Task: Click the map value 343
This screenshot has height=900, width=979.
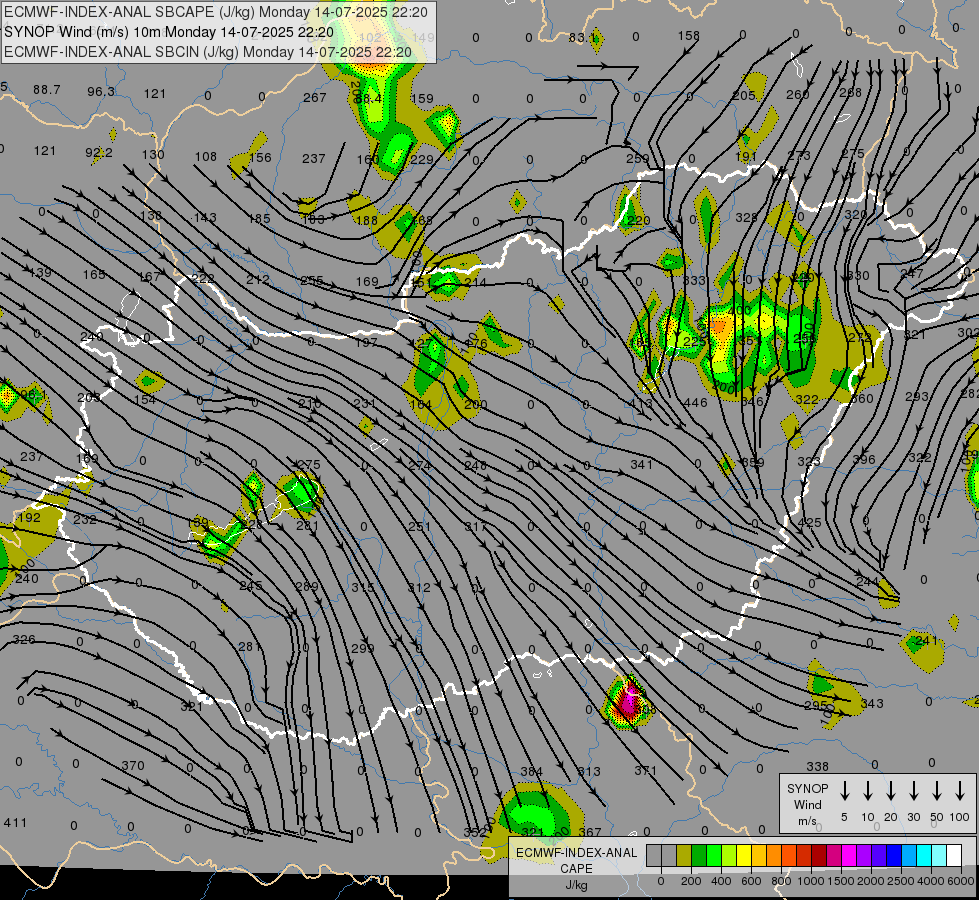Action: 872,704
